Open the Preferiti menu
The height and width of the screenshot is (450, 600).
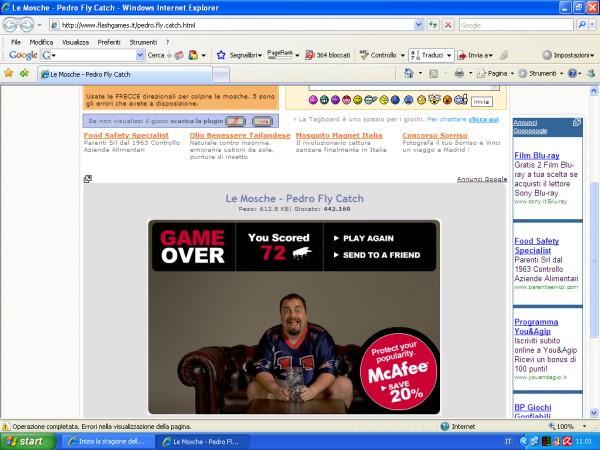pos(109,42)
